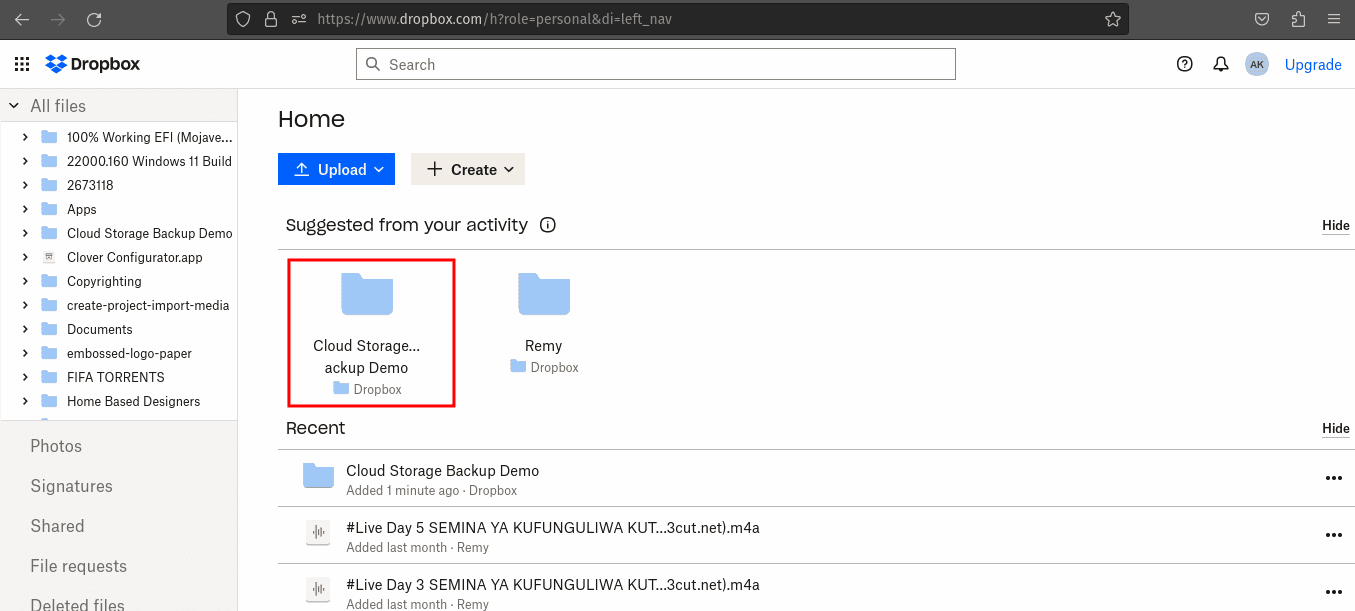The width and height of the screenshot is (1355, 611).
Task: Click the Clover Configurator.app file icon in the sidebar
Action: coord(49,257)
